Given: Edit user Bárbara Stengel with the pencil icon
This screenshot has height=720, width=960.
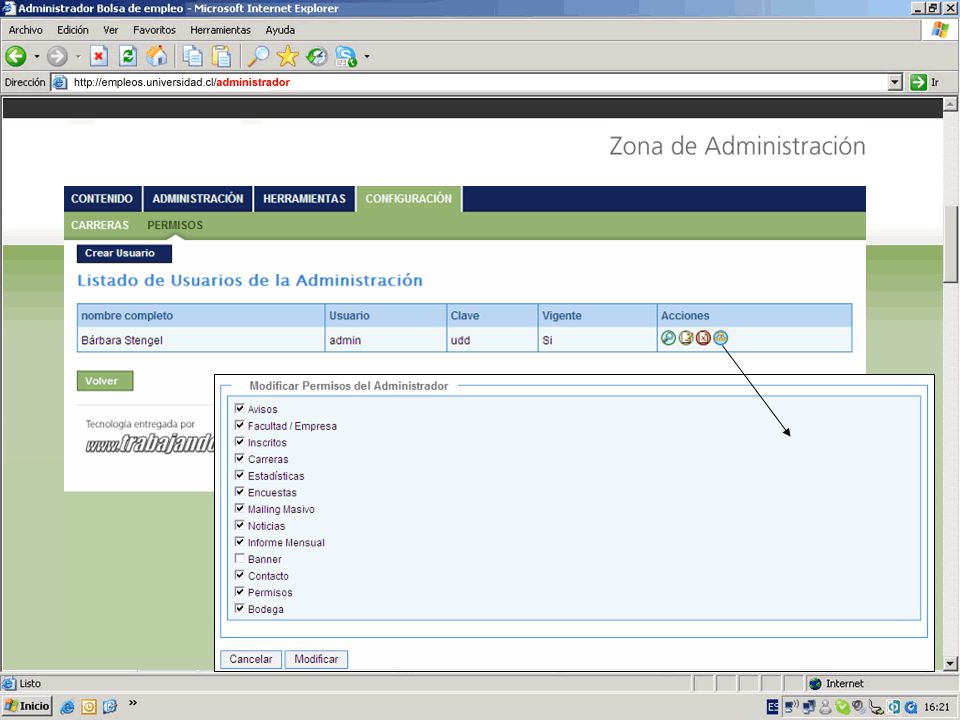Looking at the screenshot, I should (x=686, y=338).
